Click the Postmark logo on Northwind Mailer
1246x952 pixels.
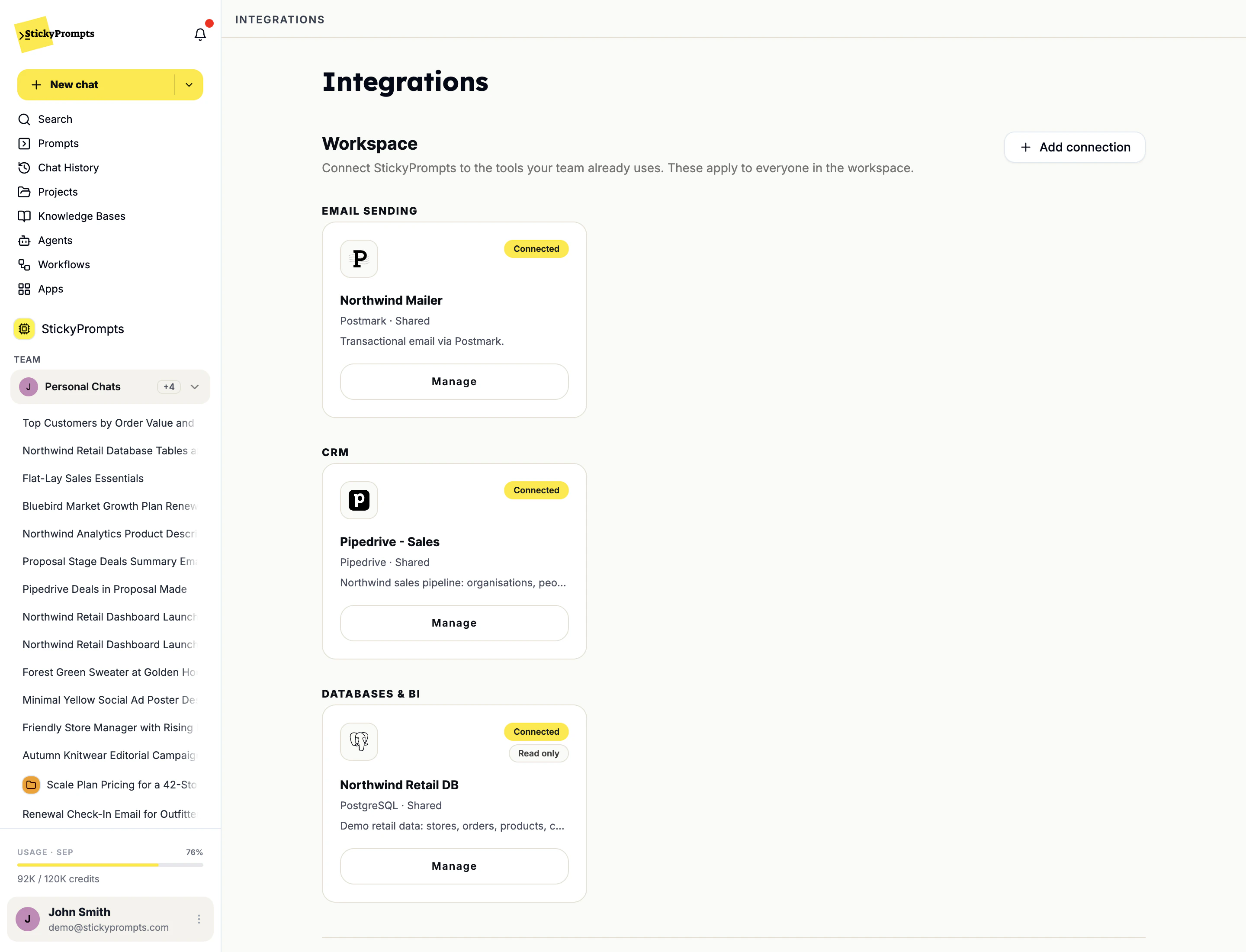[359, 258]
